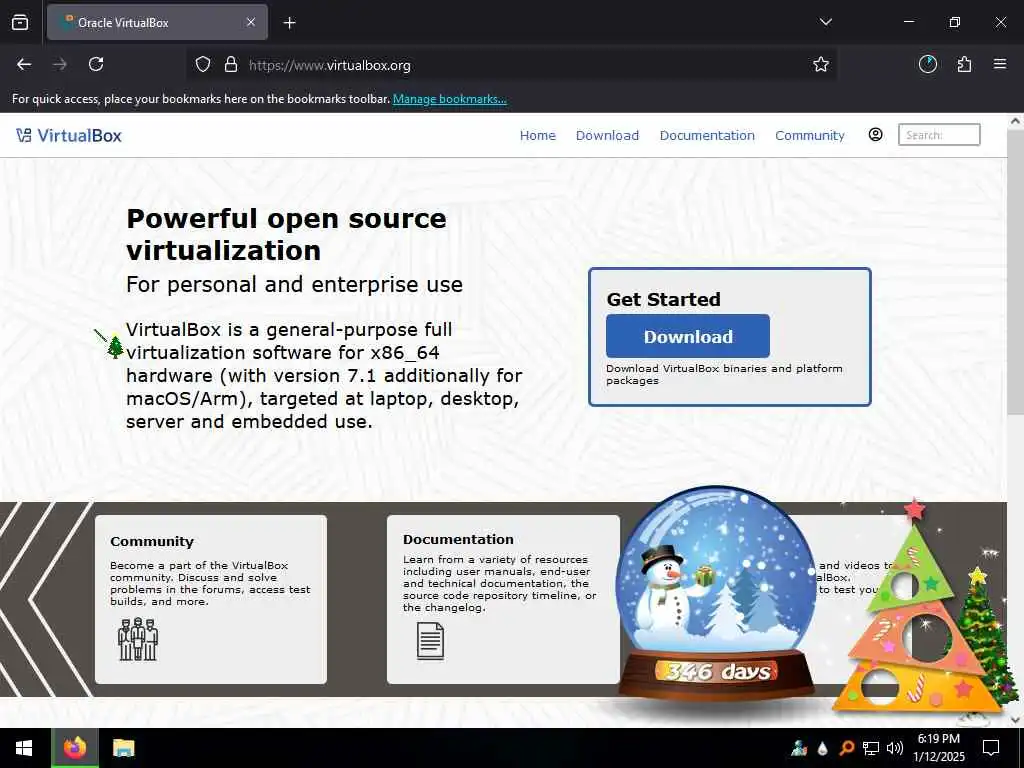
Task: Open the Windows Start menu
Action: (x=24, y=748)
